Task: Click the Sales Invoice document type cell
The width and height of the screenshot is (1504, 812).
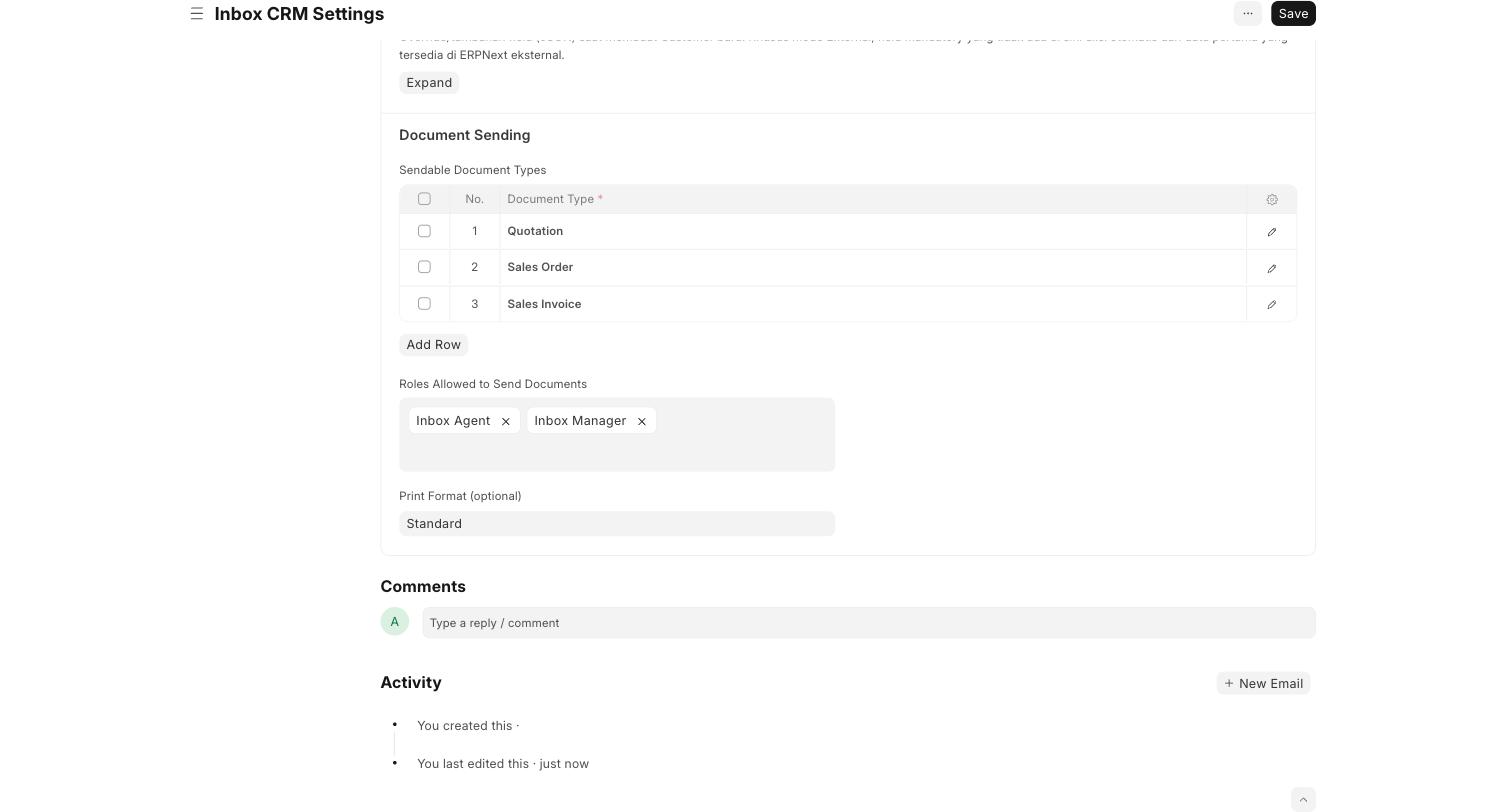Action: [x=873, y=304]
